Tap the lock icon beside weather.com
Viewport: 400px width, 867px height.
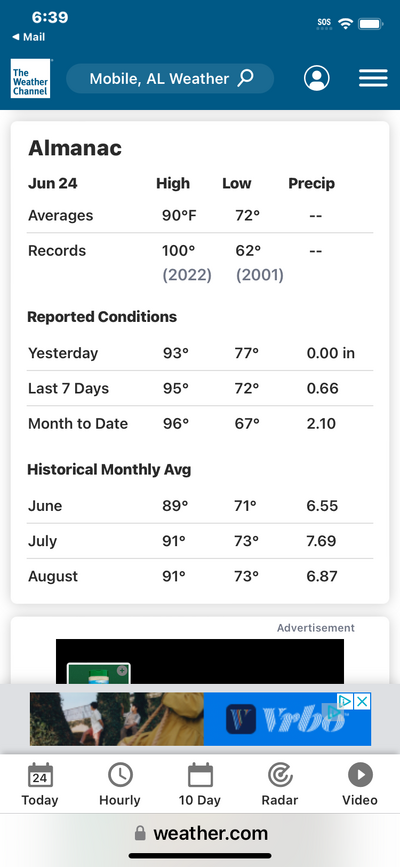pos(141,833)
